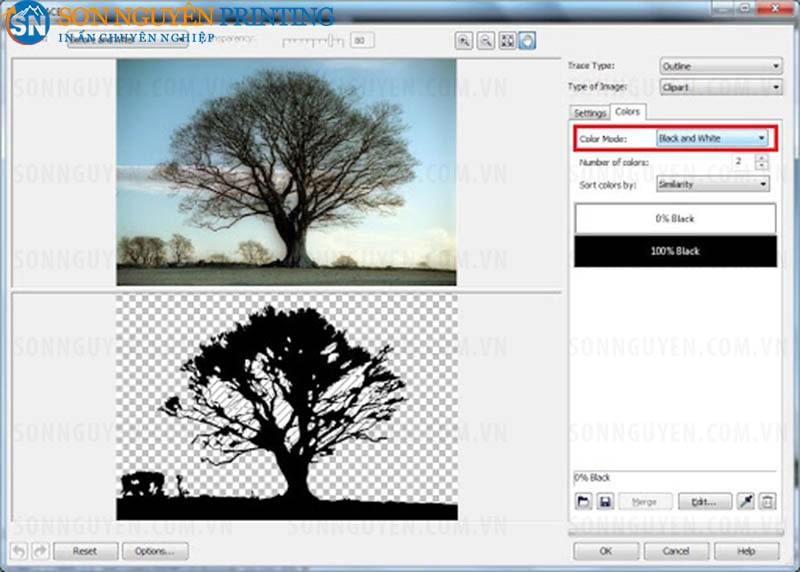
Task: Select the 0% Black color swatch
Action: click(x=675, y=218)
